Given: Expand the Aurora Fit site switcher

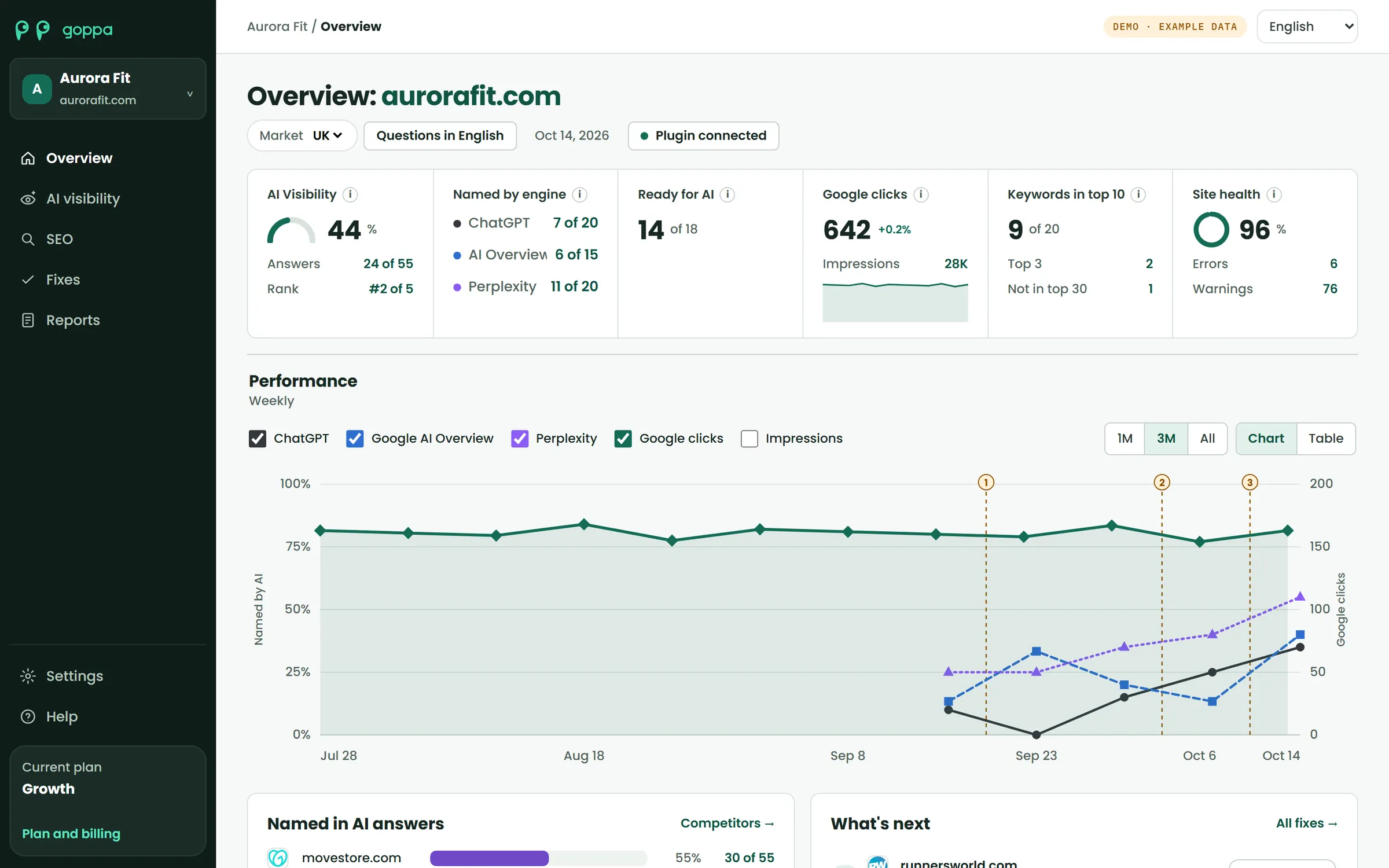Looking at the screenshot, I should (x=108, y=89).
